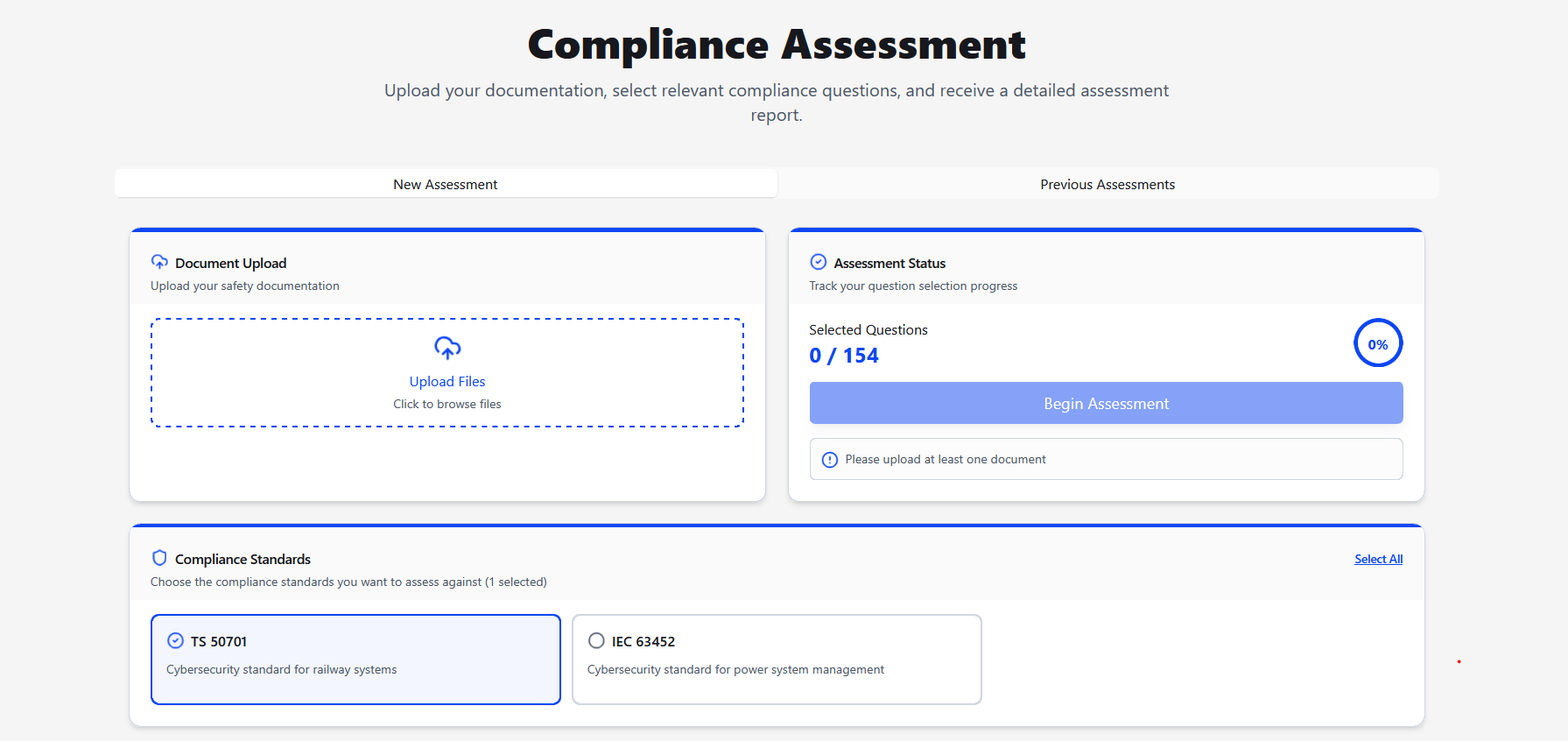Click the TS 50701 standard title
This screenshot has width=1568, height=741.
click(x=219, y=641)
